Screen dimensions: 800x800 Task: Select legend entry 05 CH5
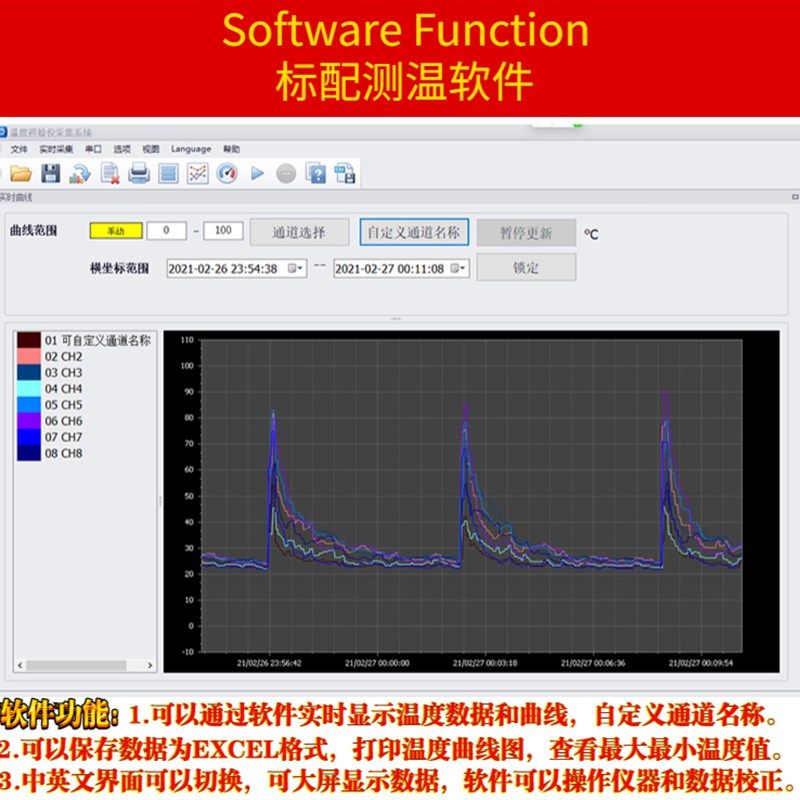pyautogui.click(x=63, y=405)
